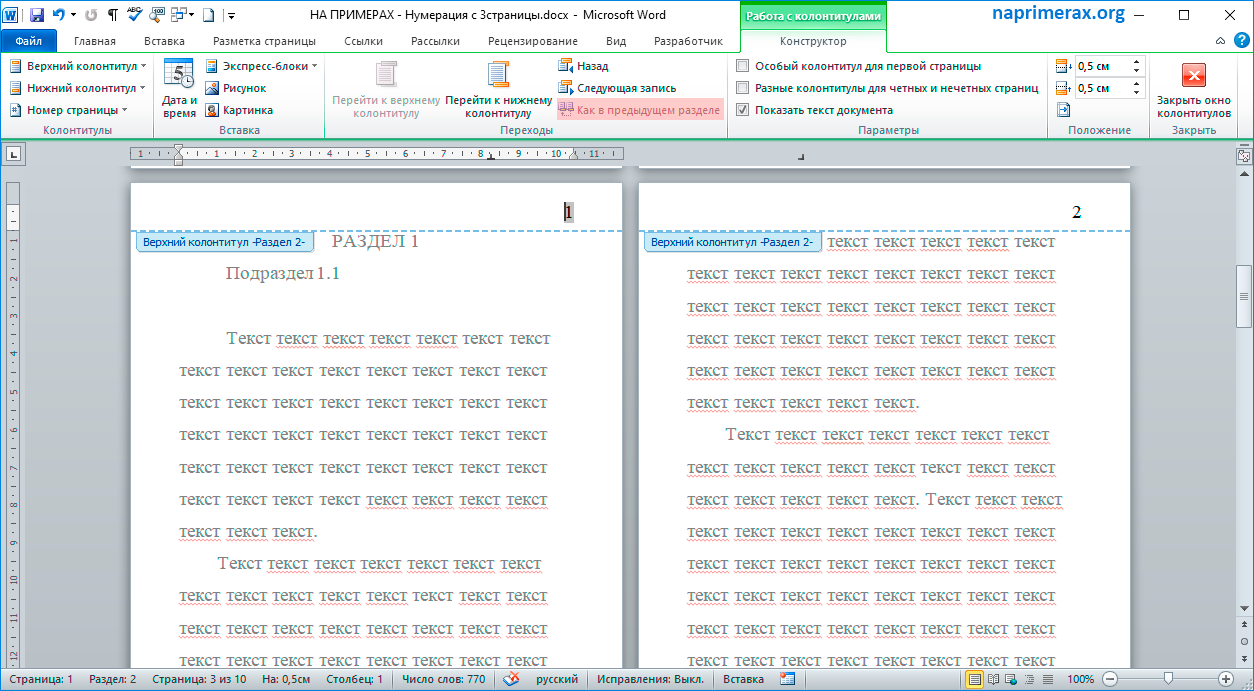
Task: Click the macro recording icon in the status bar
Action: click(787, 678)
